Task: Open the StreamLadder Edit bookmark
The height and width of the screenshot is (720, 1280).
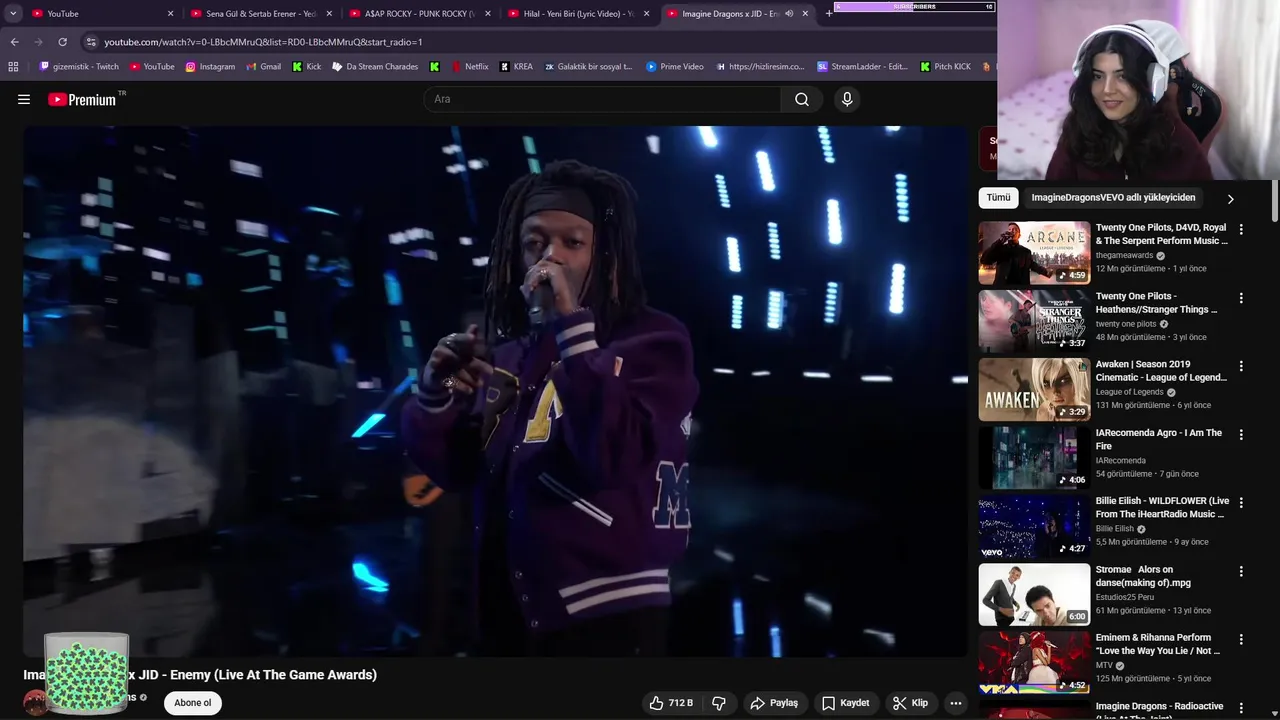Action: point(862,67)
